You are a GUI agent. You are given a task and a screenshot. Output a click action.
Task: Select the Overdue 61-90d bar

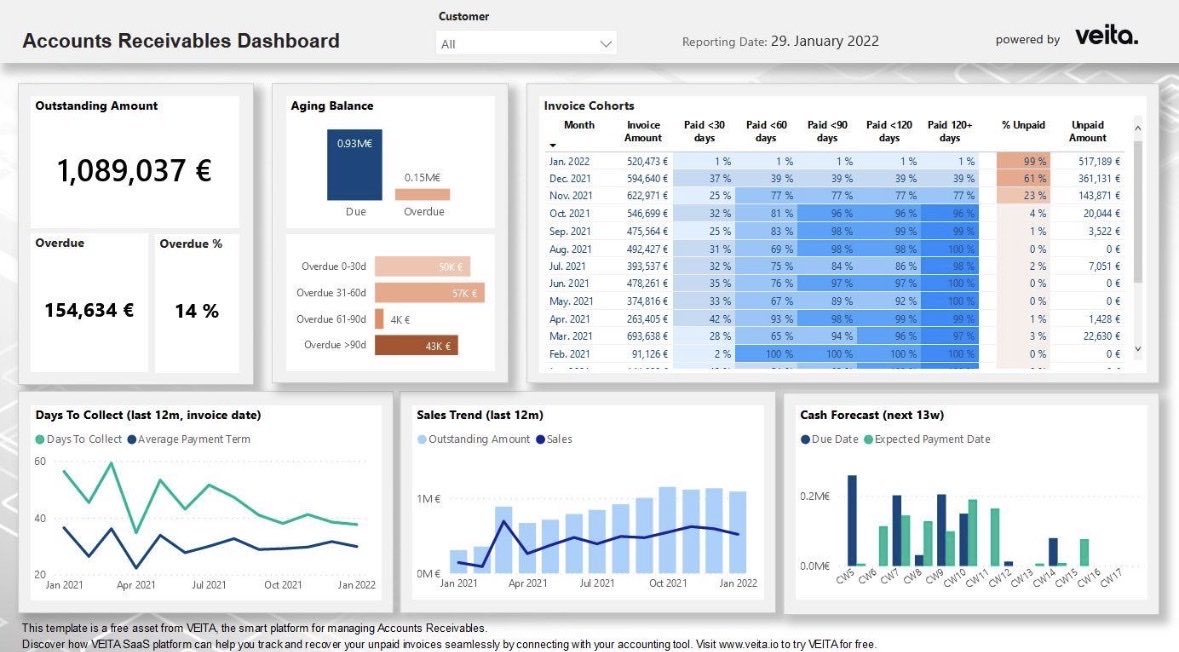click(x=379, y=319)
